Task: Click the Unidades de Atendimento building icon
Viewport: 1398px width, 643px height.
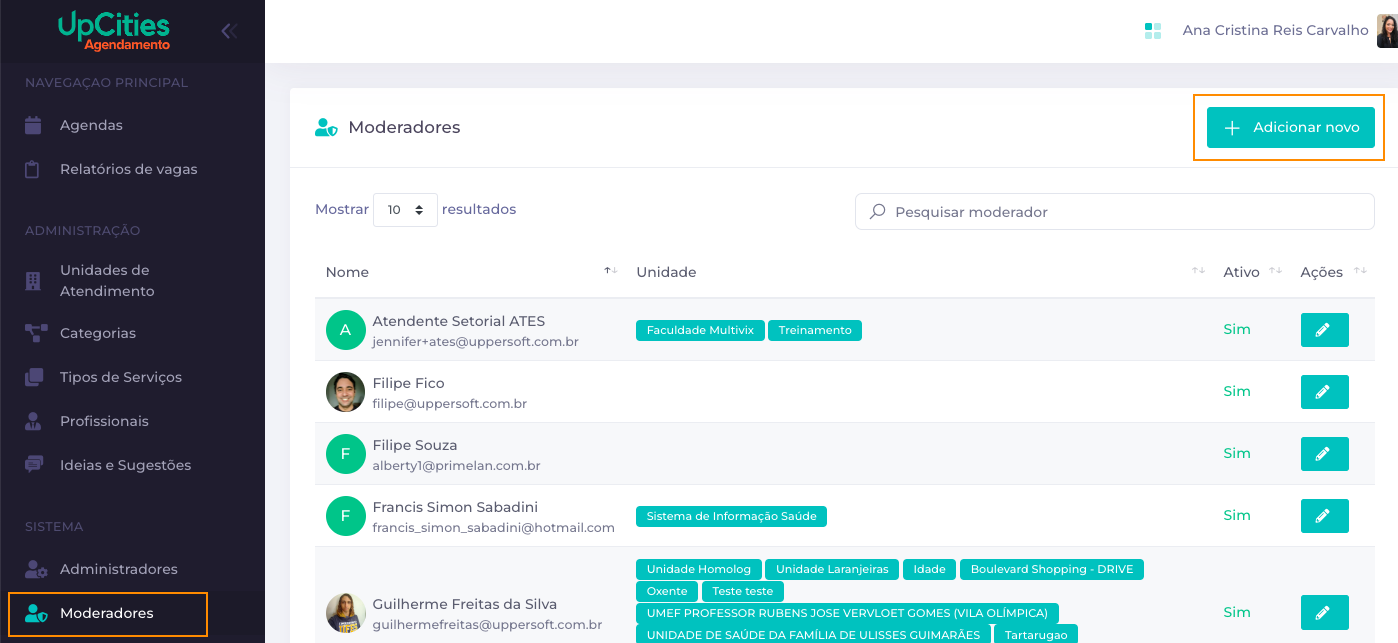Action: tap(33, 280)
